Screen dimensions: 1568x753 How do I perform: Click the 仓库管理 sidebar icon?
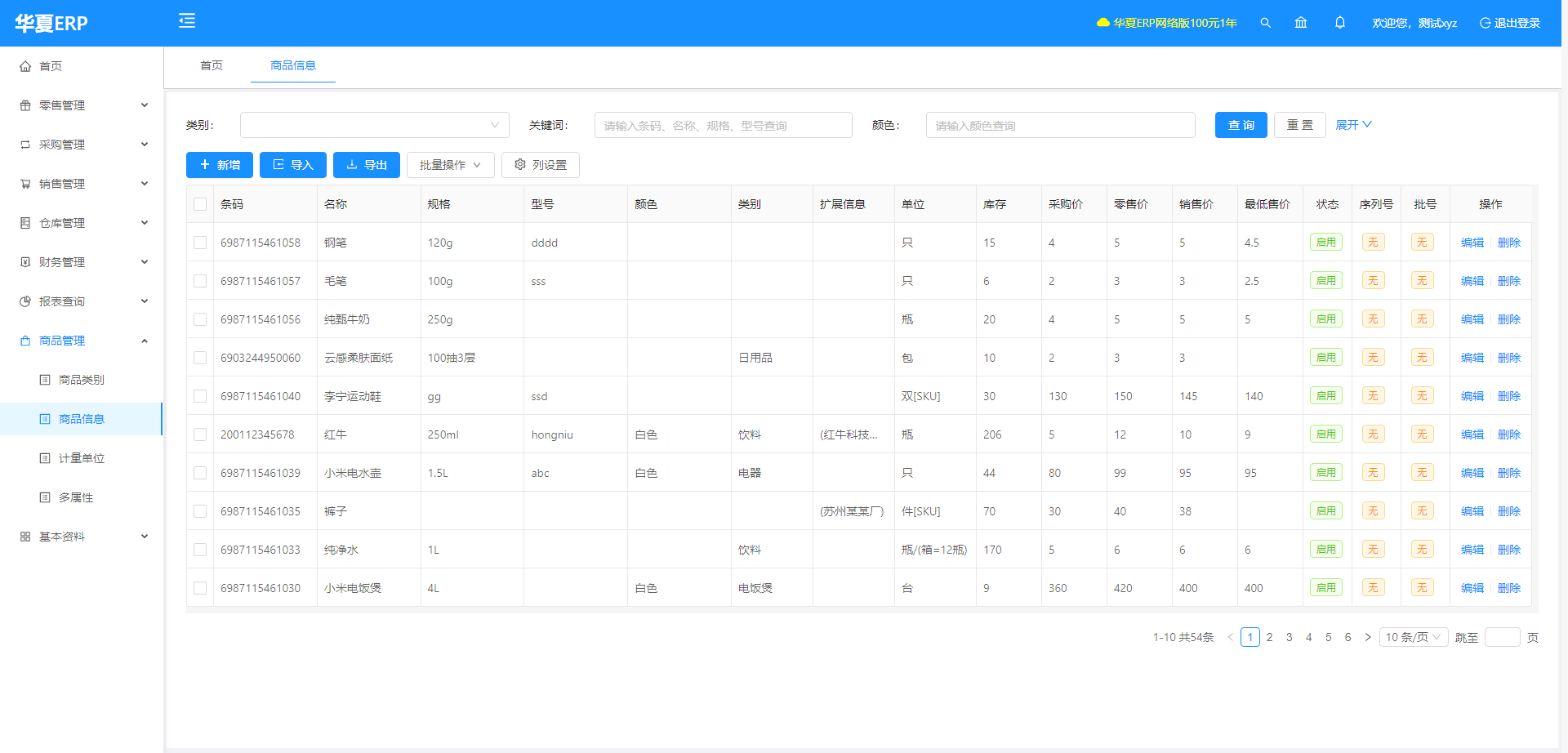(25, 223)
